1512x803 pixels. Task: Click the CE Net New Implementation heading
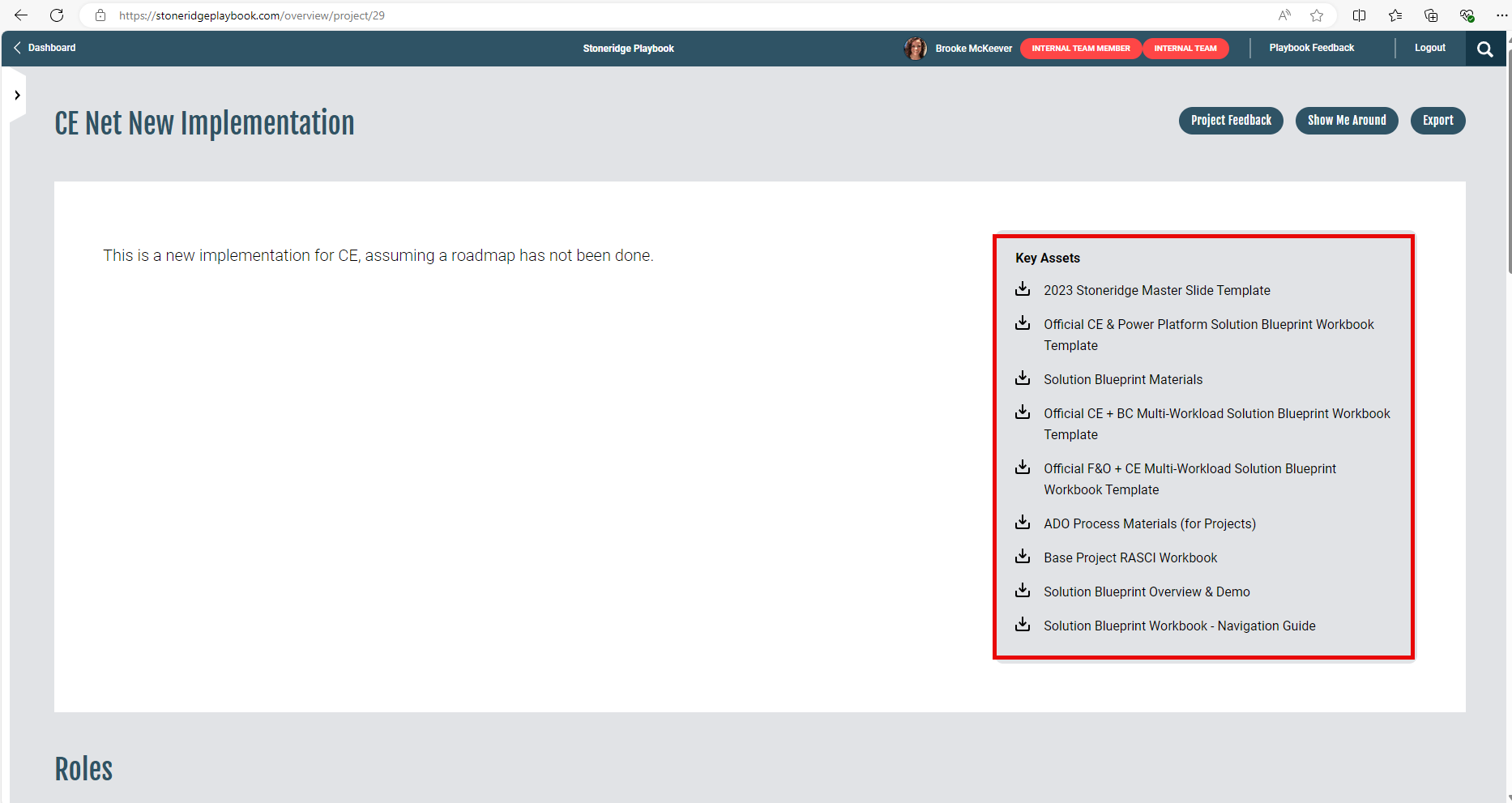[x=204, y=123]
